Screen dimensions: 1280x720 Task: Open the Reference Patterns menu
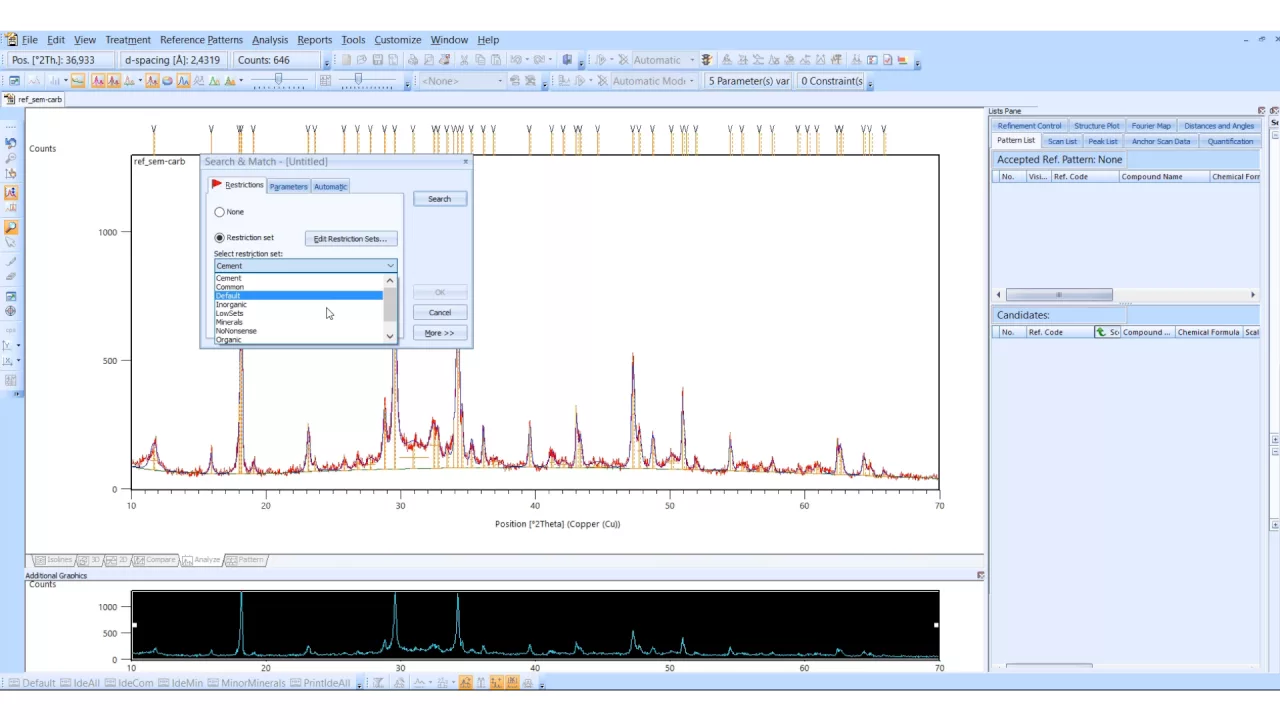201,40
